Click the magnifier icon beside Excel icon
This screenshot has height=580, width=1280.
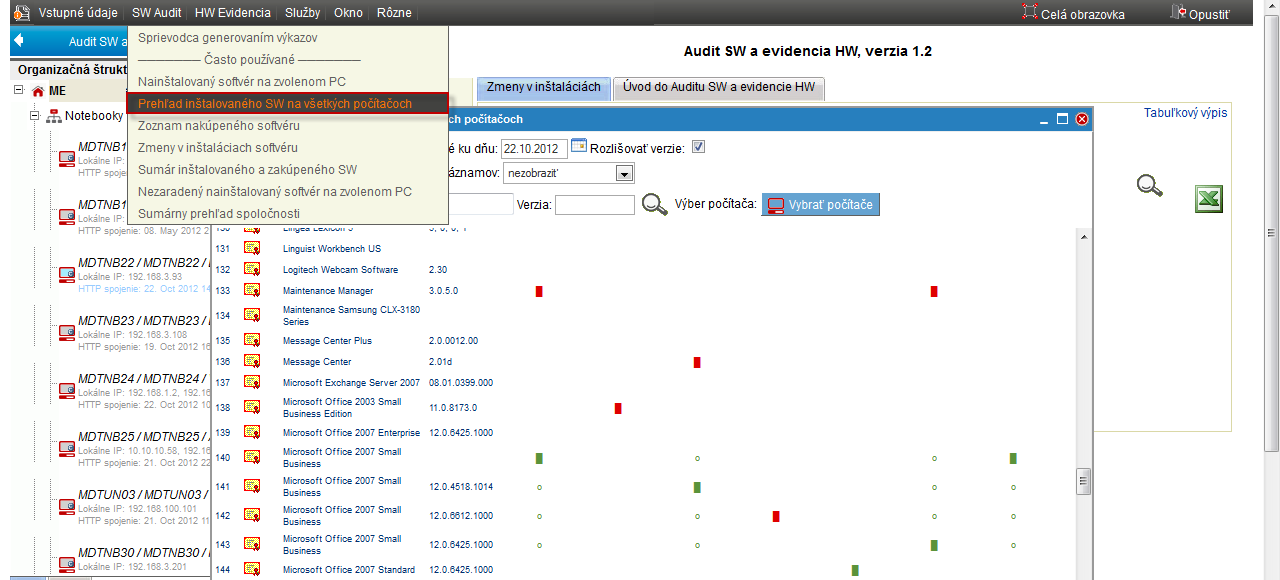pyautogui.click(x=1150, y=185)
